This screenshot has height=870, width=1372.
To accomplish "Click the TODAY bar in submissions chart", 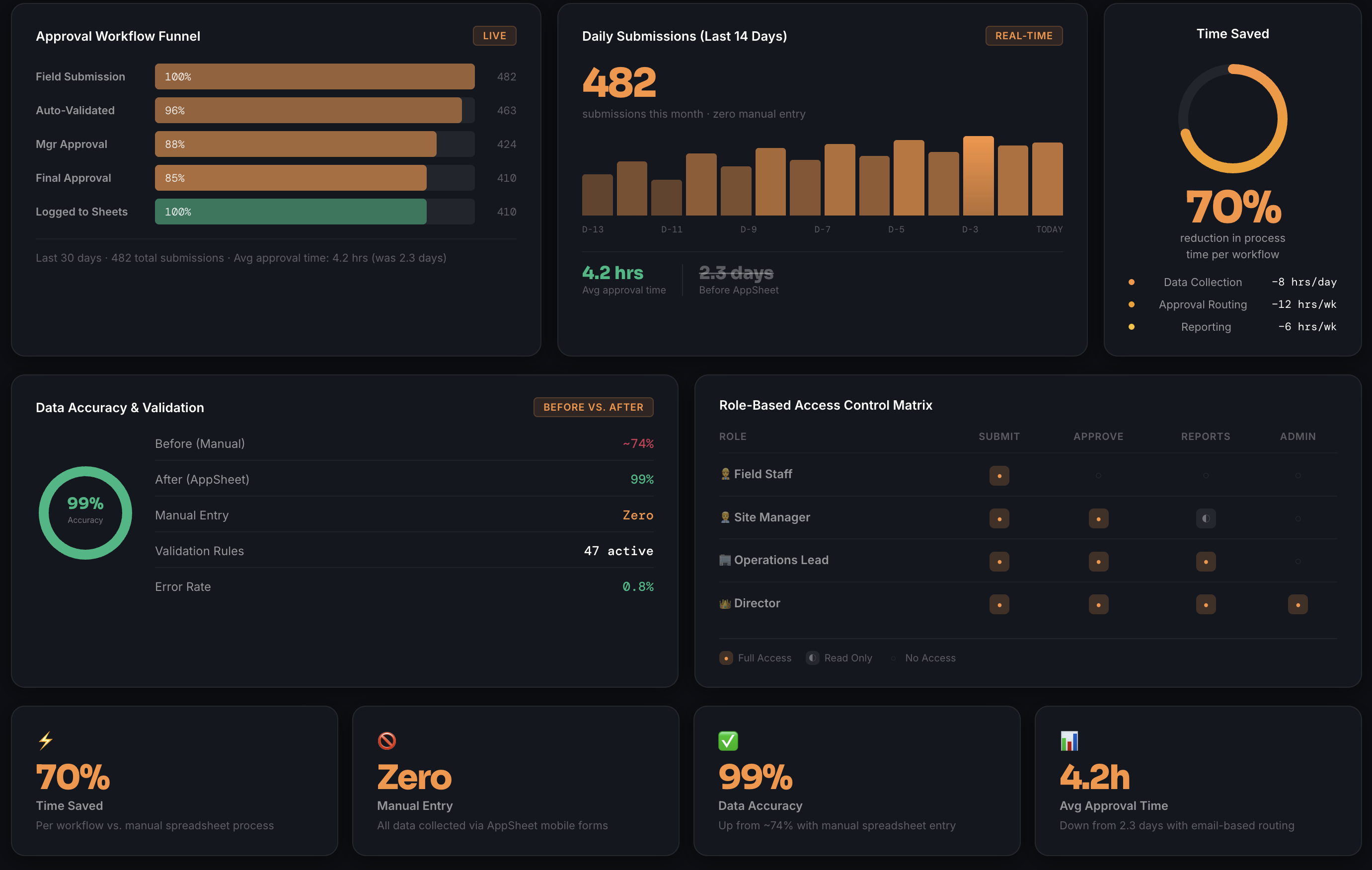I will (x=1047, y=179).
